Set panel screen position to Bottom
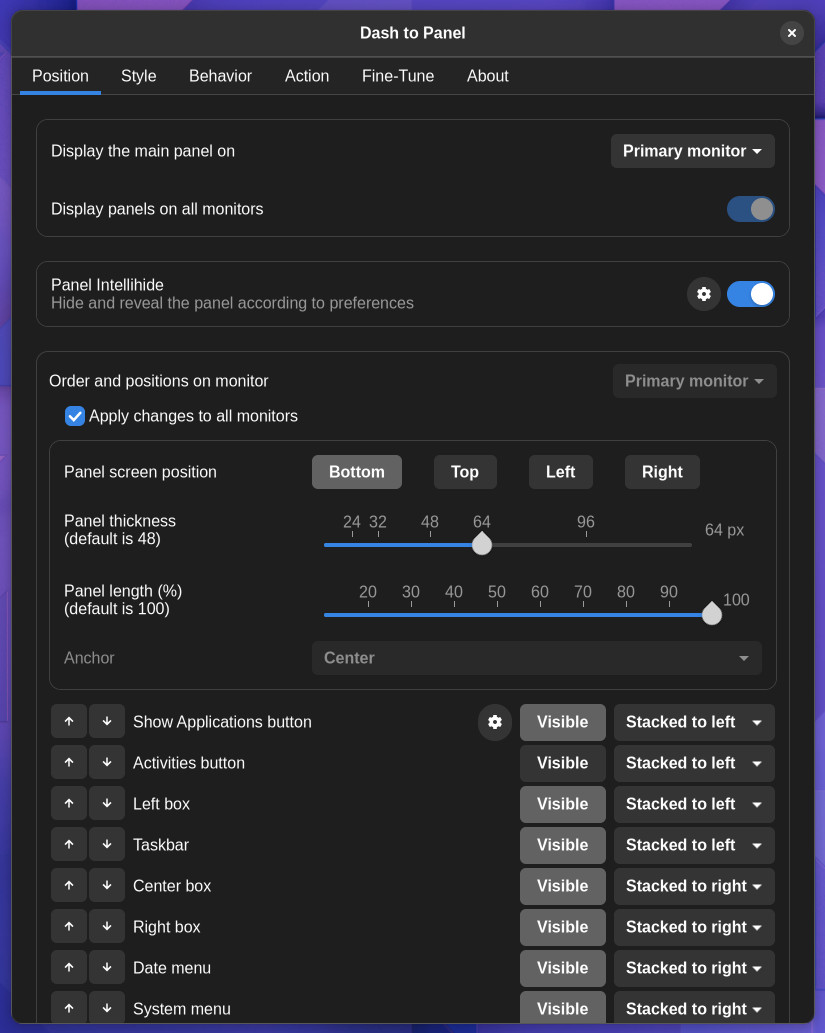The height and width of the screenshot is (1033, 825). 356,472
